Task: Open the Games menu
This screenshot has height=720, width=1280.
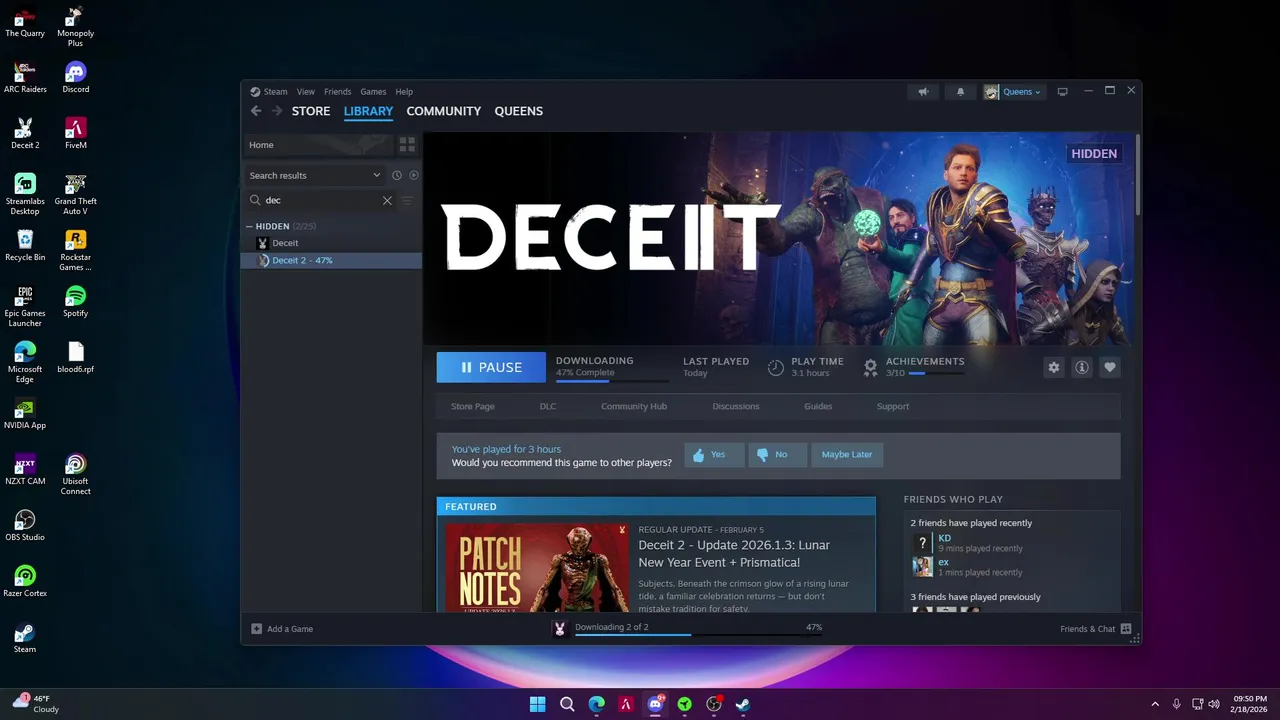Action: [x=373, y=92]
